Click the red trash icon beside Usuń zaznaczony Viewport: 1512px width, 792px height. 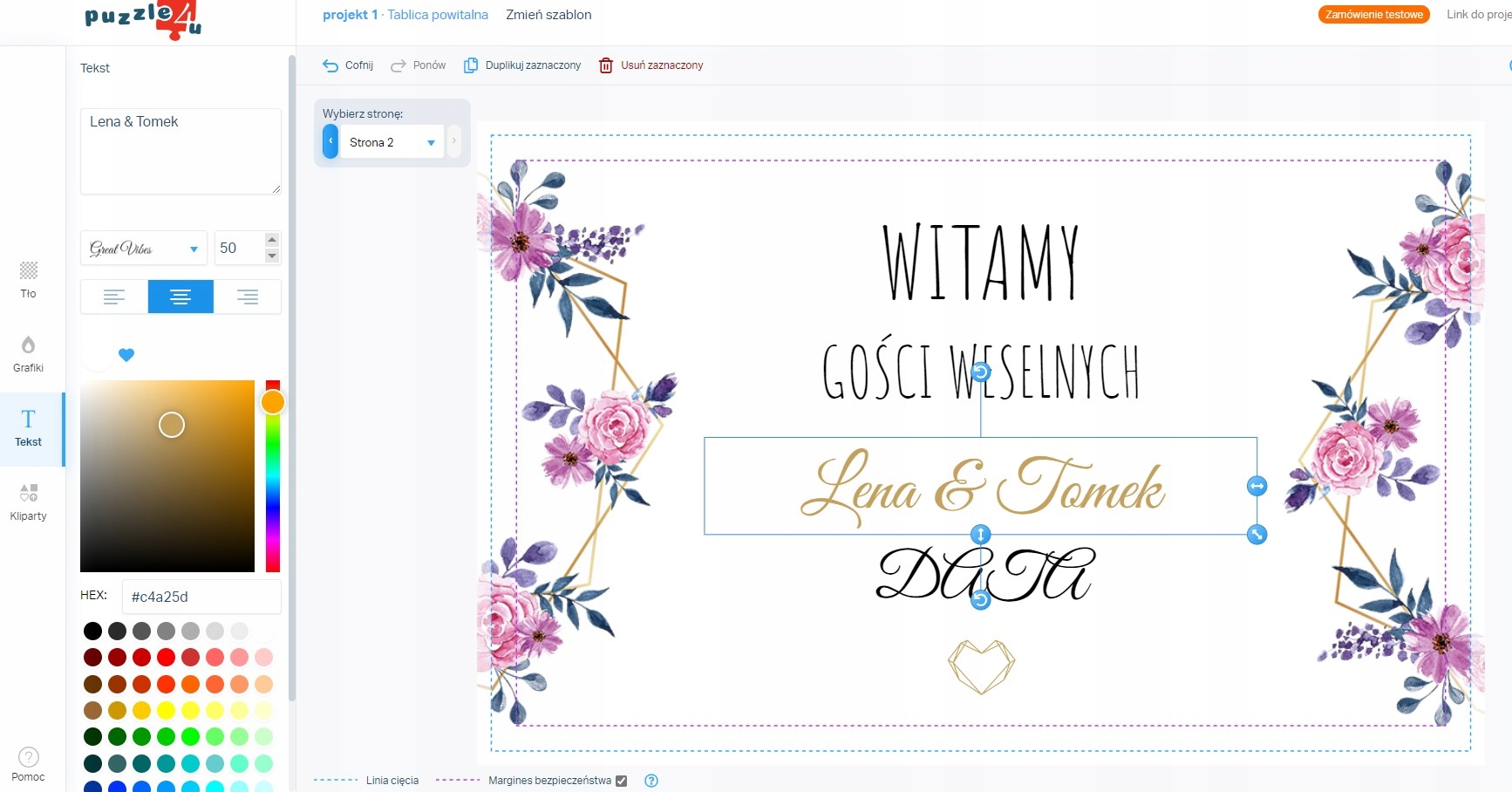pos(606,65)
